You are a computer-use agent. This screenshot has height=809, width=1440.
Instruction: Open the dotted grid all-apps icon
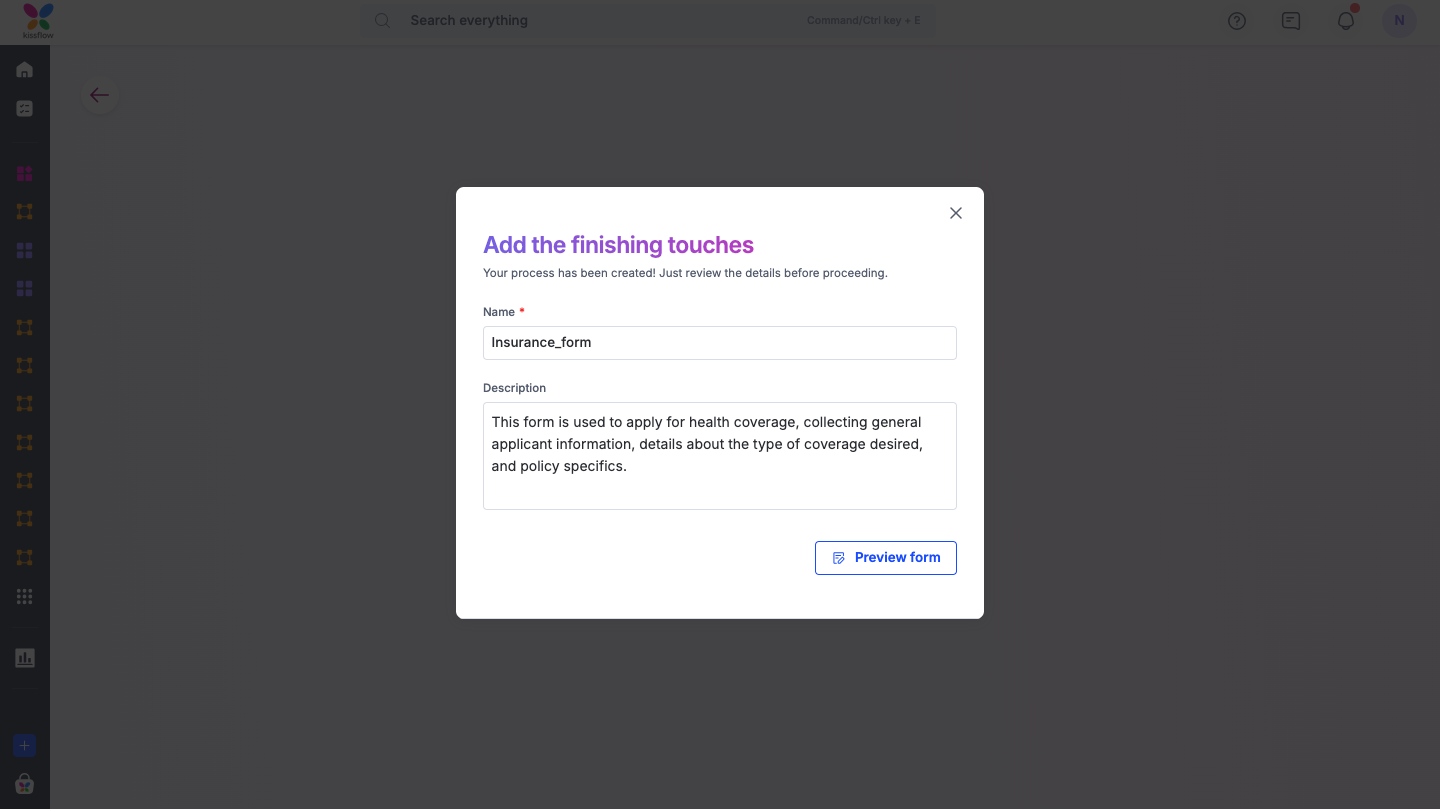25,597
